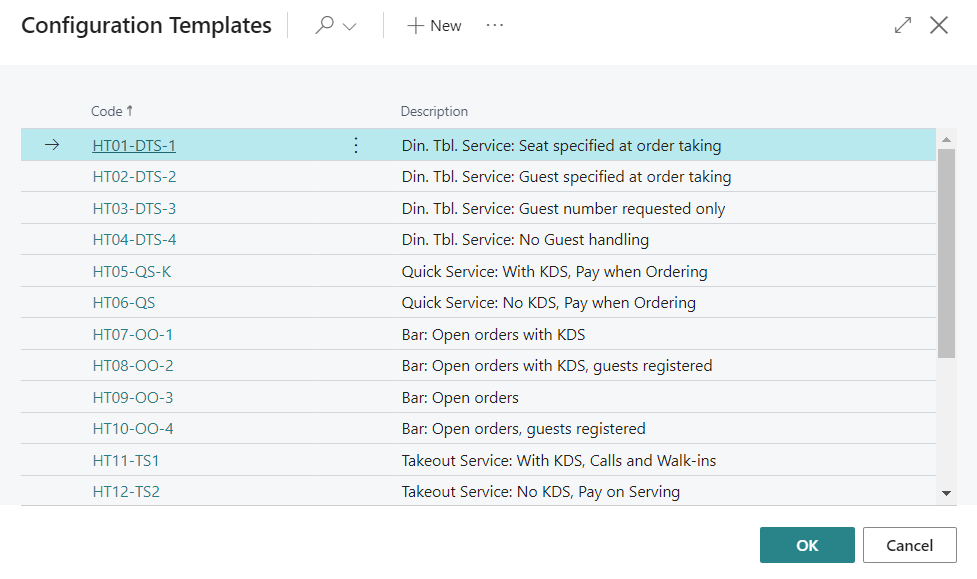Expand the dialog to full screen

click(903, 26)
